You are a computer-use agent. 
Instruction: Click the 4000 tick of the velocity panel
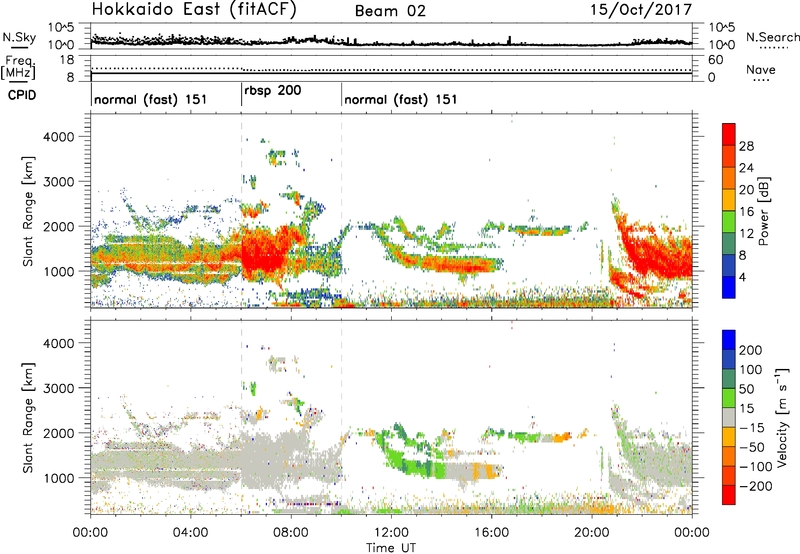[x=58, y=343]
